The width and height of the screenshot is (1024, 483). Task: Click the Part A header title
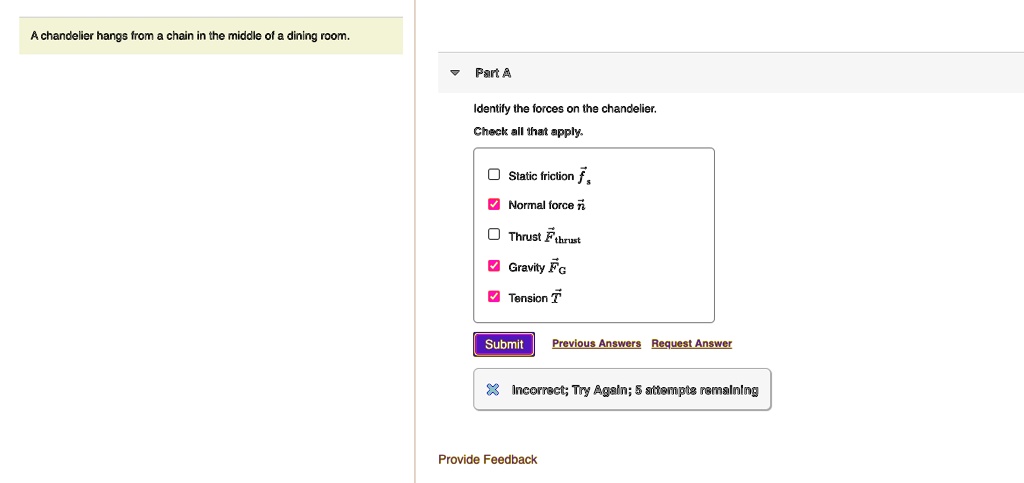click(x=493, y=73)
